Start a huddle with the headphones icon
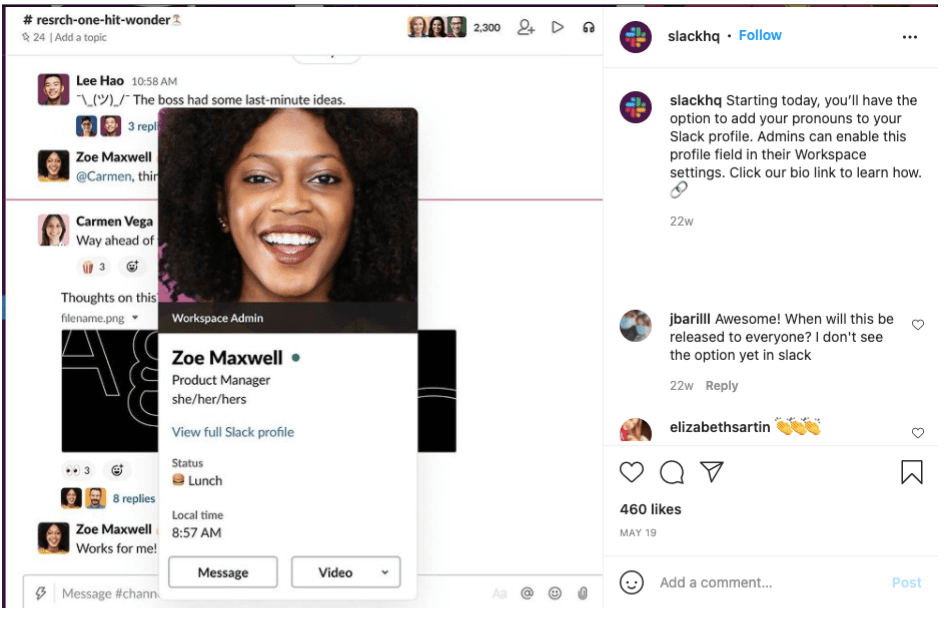The image size is (944, 620). (589, 28)
